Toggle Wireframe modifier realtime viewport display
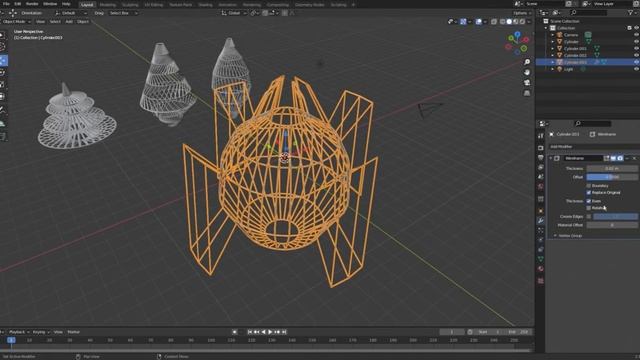This screenshot has width=640, height=360. click(613, 158)
